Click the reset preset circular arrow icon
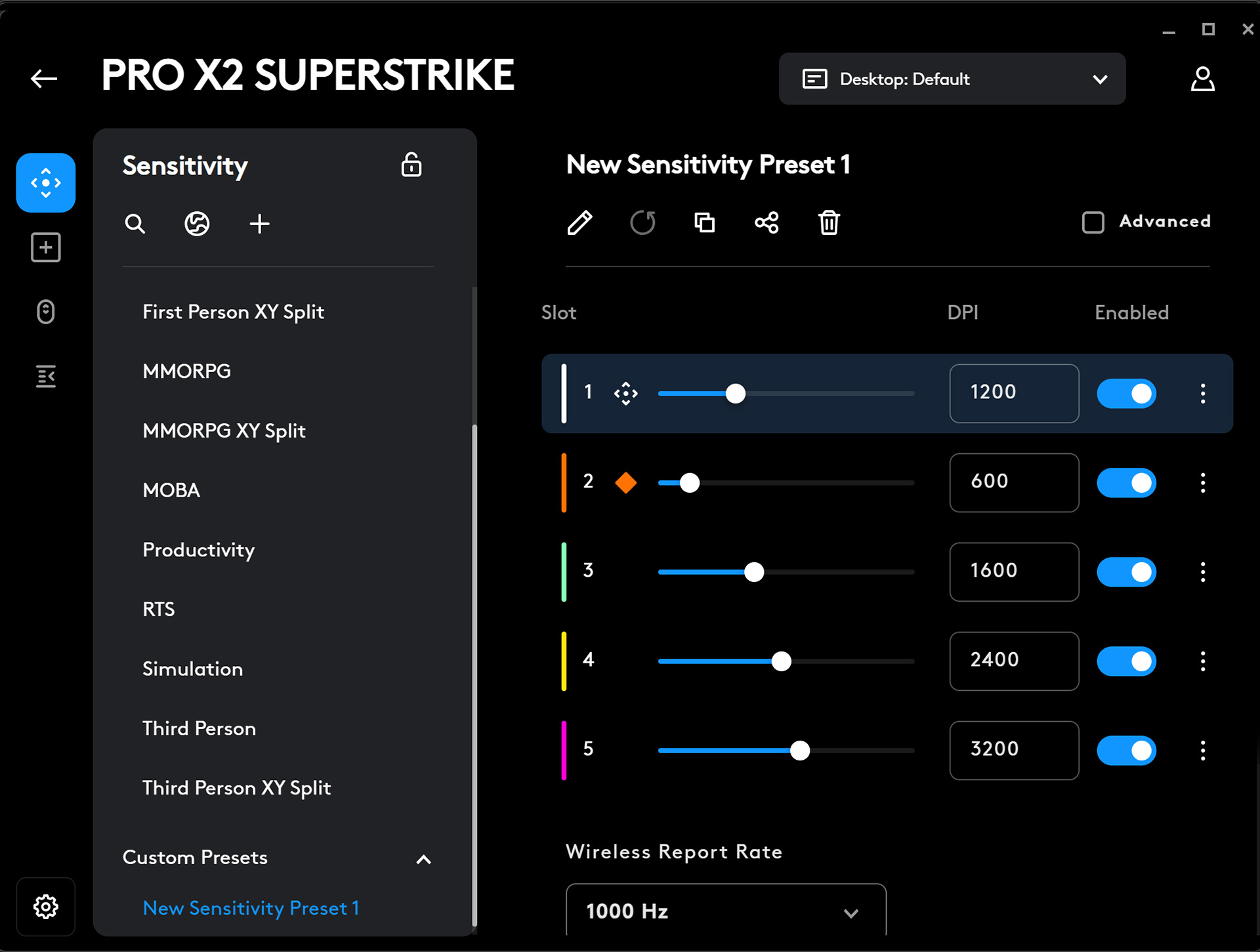This screenshot has width=1260, height=952. (642, 223)
